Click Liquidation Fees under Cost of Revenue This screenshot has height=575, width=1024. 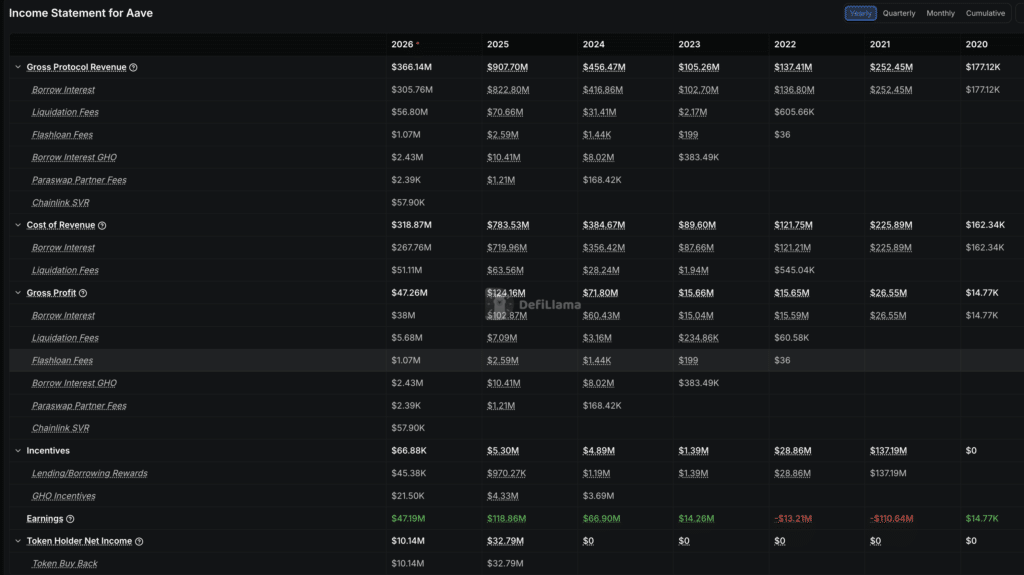pyautogui.click(x=65, y=270)
